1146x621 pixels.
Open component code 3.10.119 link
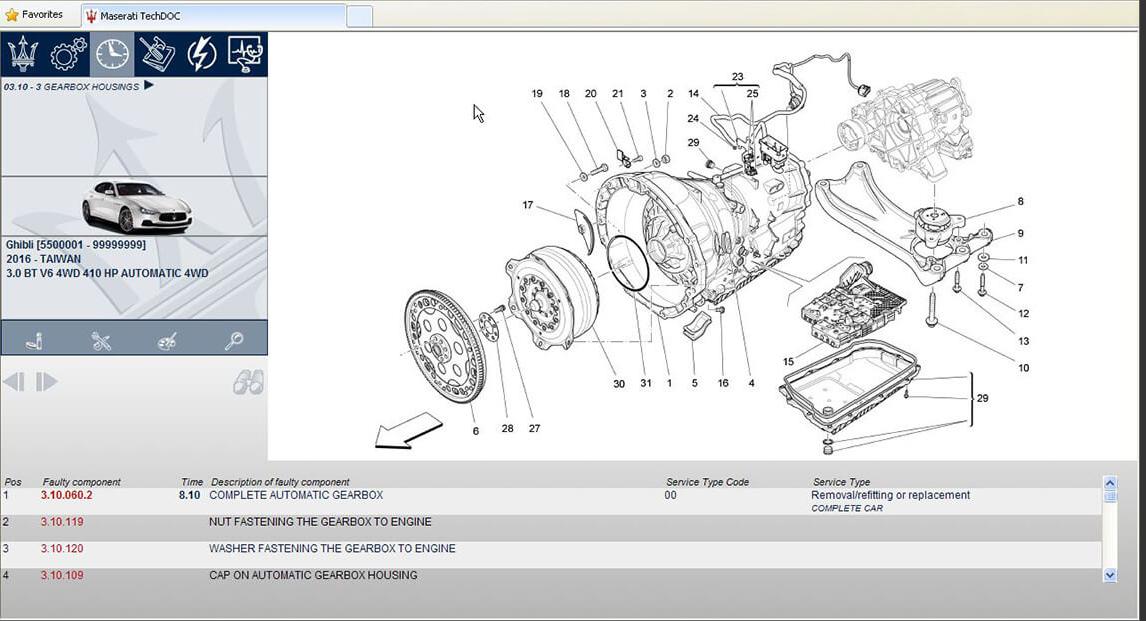tap(62, 522)
